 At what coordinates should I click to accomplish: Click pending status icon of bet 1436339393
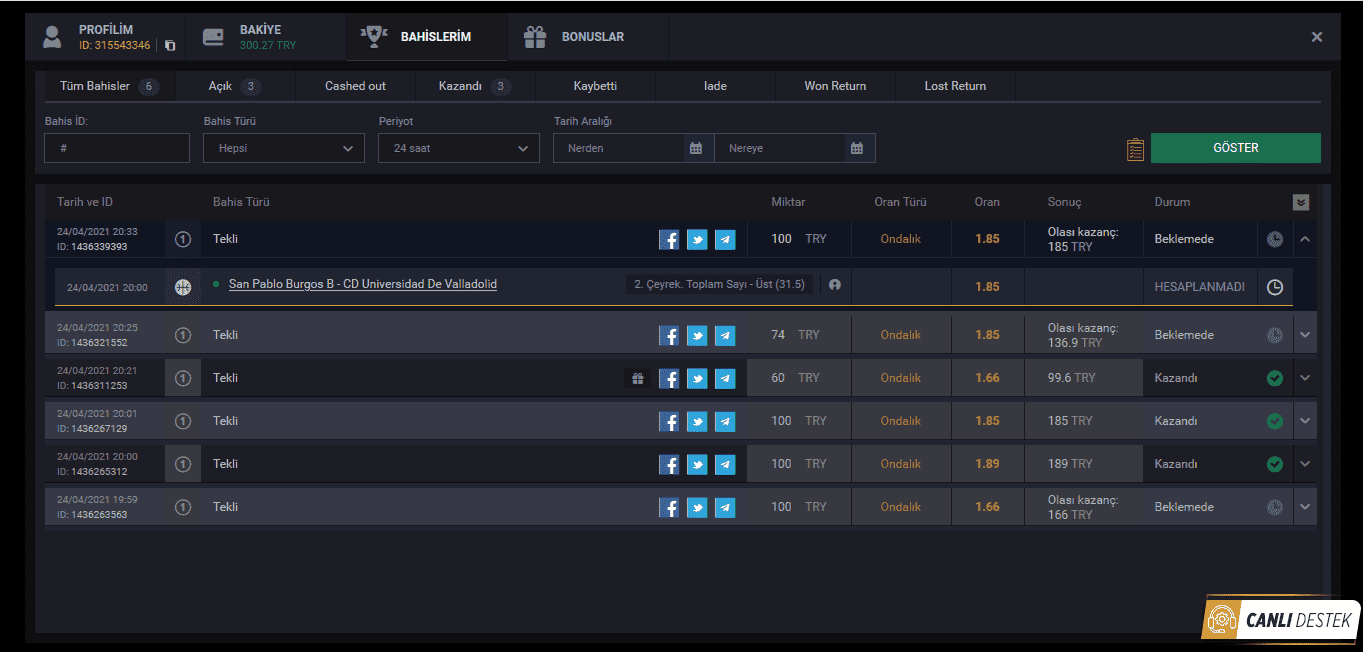(1275, 239)
